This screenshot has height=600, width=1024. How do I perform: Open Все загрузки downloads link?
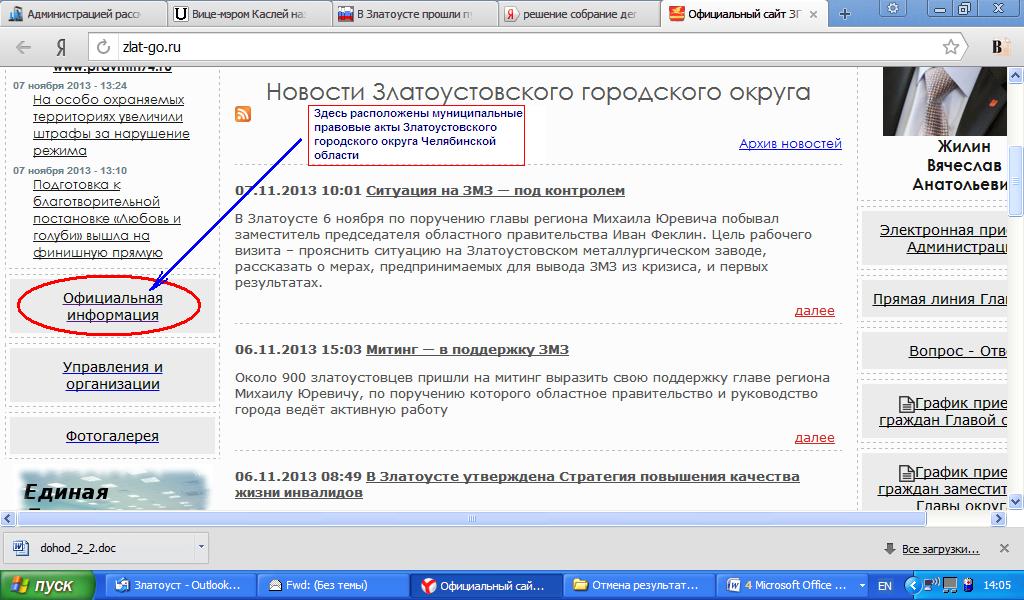tap(940, 549)
